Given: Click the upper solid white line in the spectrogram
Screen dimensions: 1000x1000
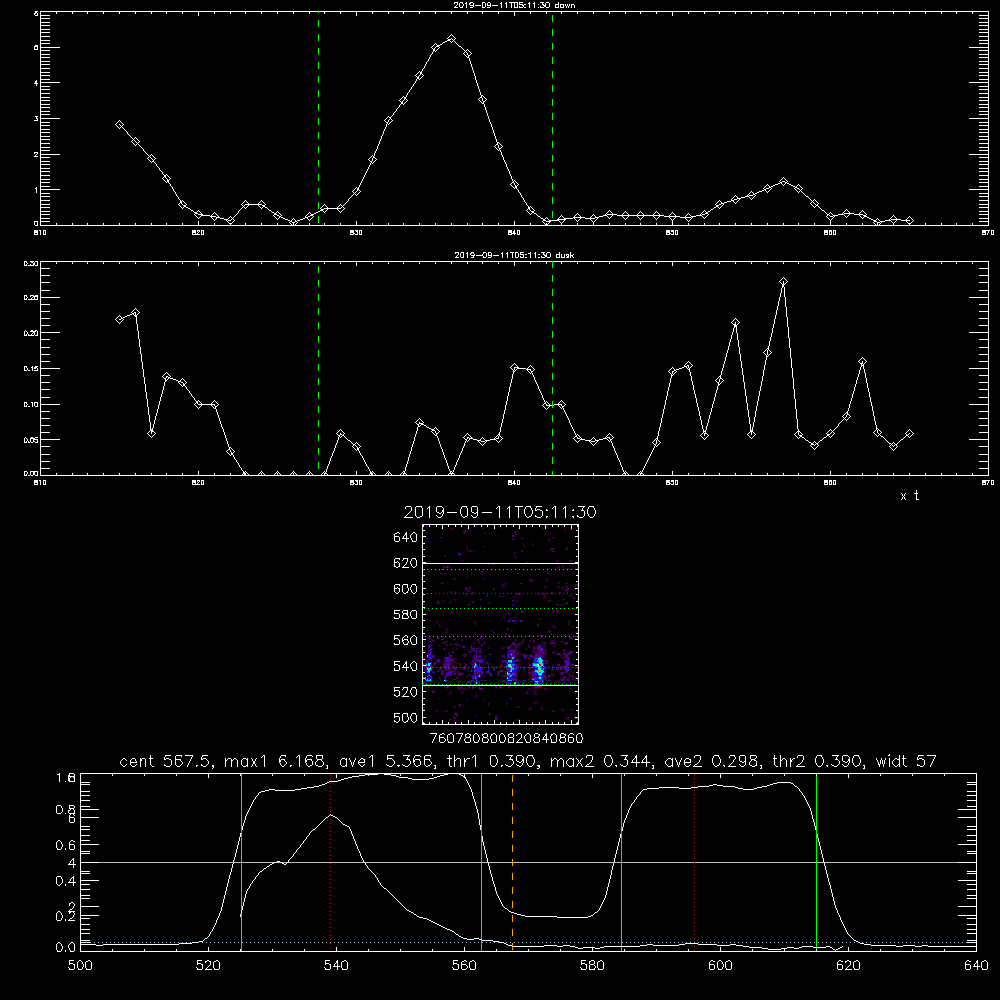Looking at the screenshot, I should [500, 563].
